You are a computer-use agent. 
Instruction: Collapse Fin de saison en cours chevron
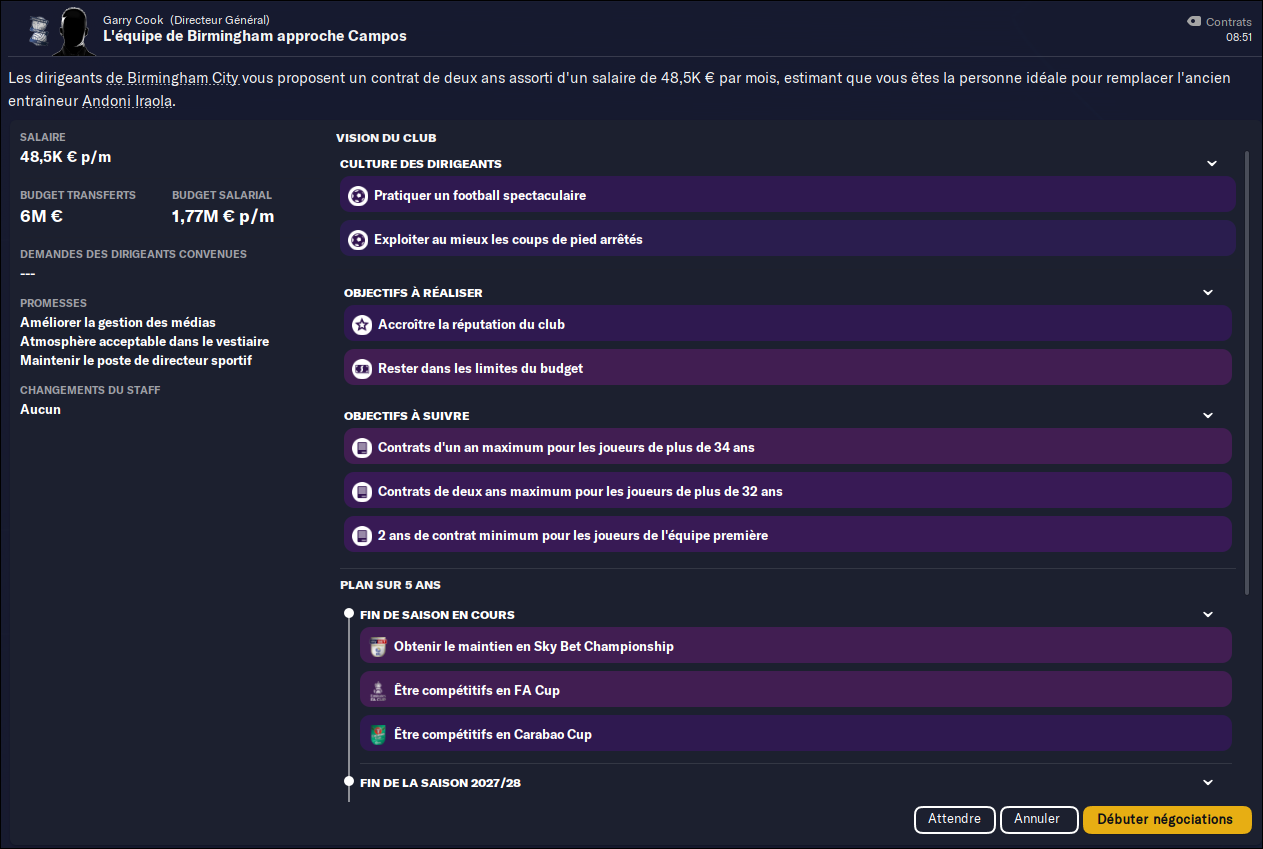[1208, 615]
